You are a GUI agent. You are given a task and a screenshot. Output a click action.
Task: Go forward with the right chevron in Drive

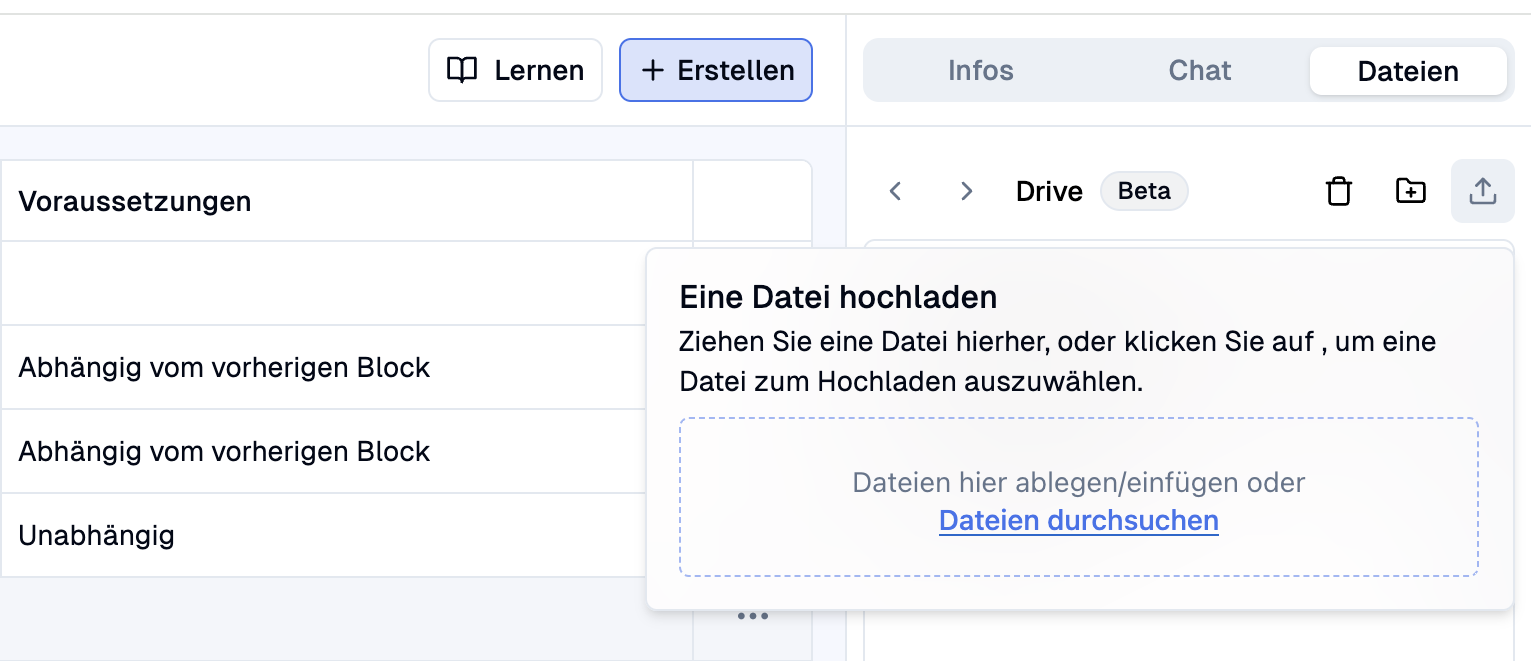point(966,191)
